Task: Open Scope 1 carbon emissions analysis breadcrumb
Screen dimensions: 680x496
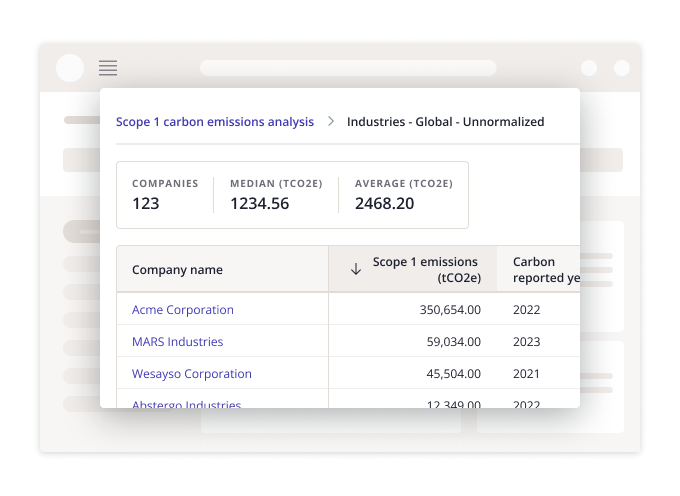Action: [215, 122]
